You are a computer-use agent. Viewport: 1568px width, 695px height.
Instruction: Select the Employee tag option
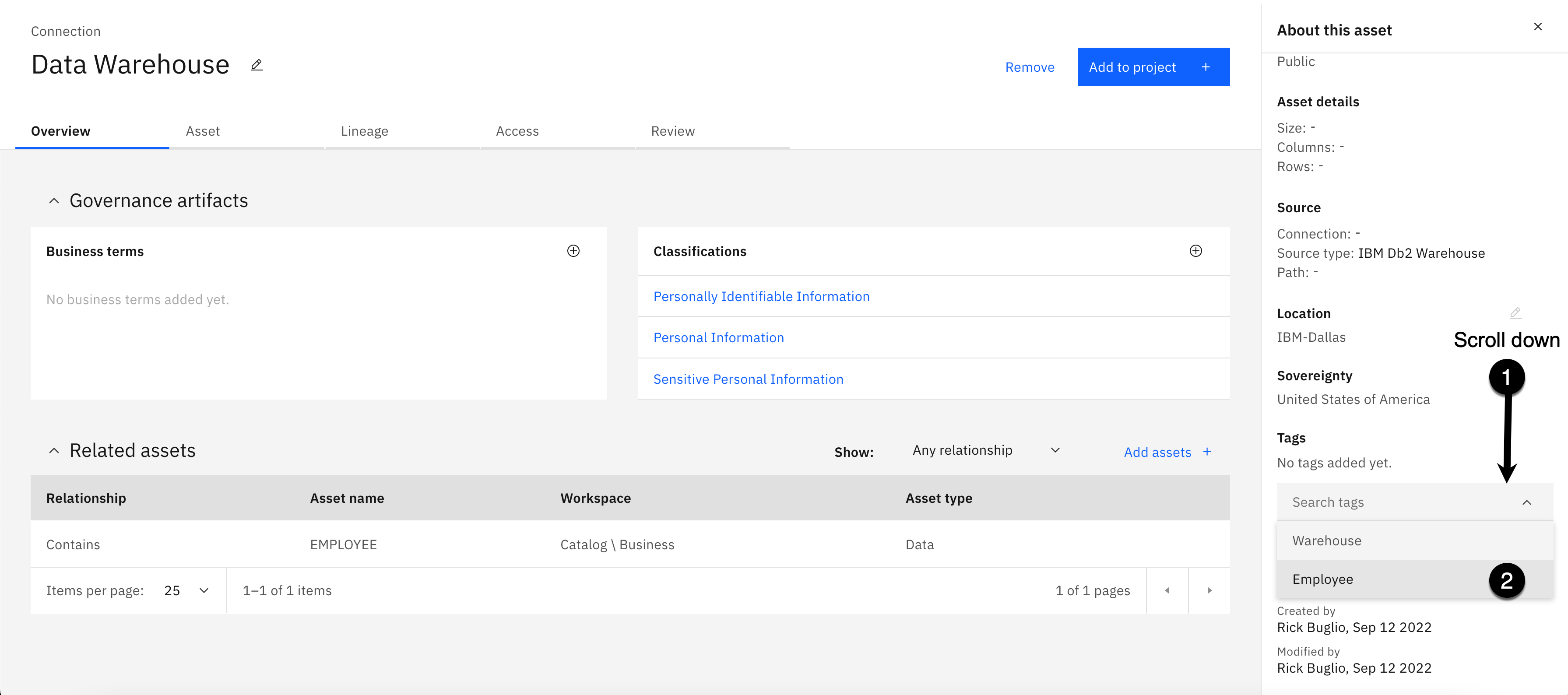click(1323, 579)
